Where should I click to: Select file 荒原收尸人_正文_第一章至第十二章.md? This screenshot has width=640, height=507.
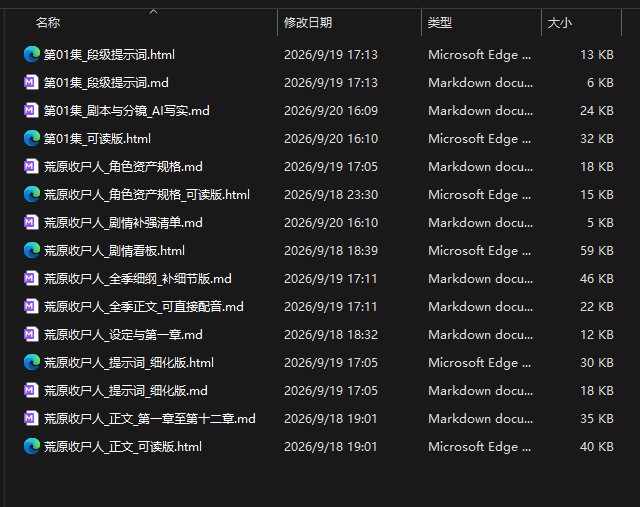(149, 418)
